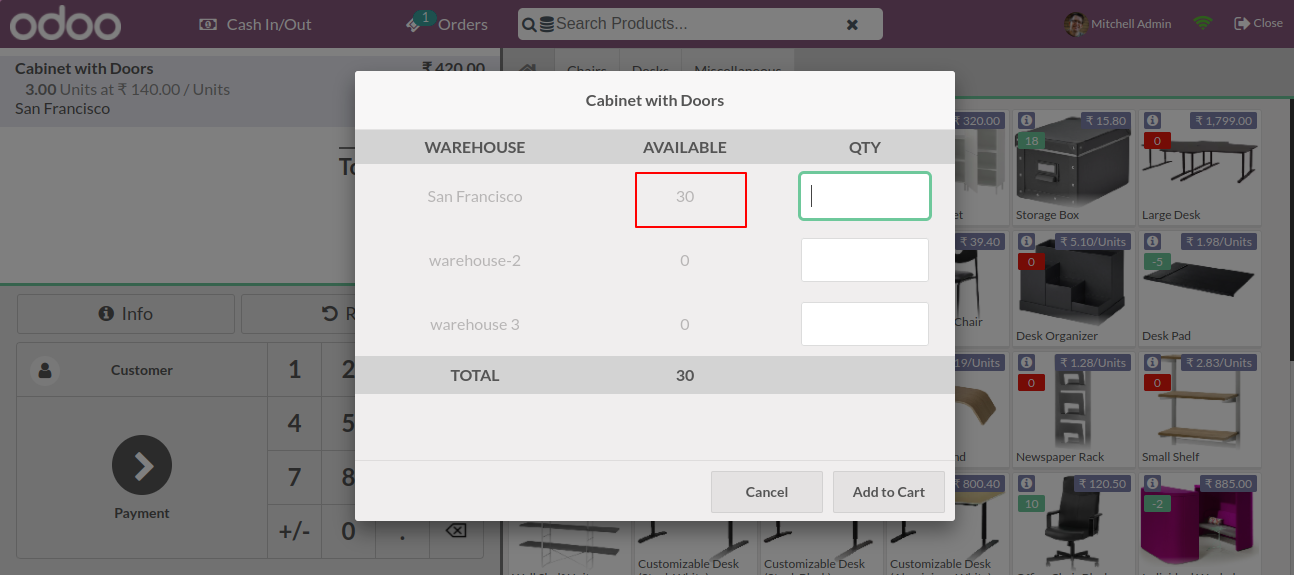Click the info icon on Storage Box
The image size is (1294, 575).
1026,120
